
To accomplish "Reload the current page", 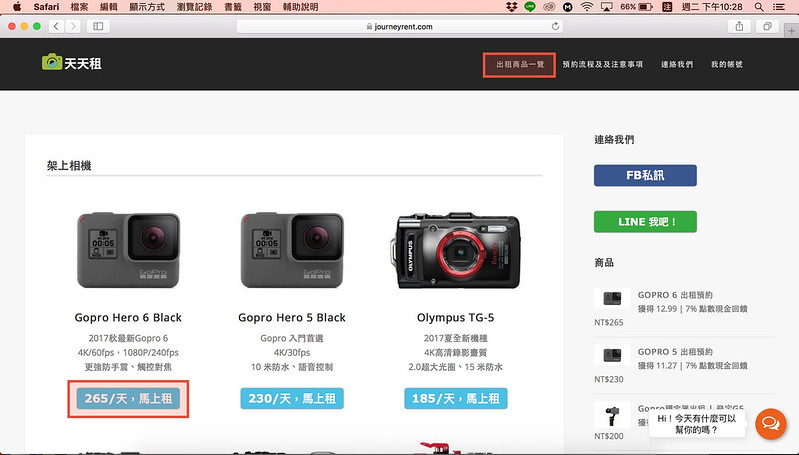I will tap(555, 26).
